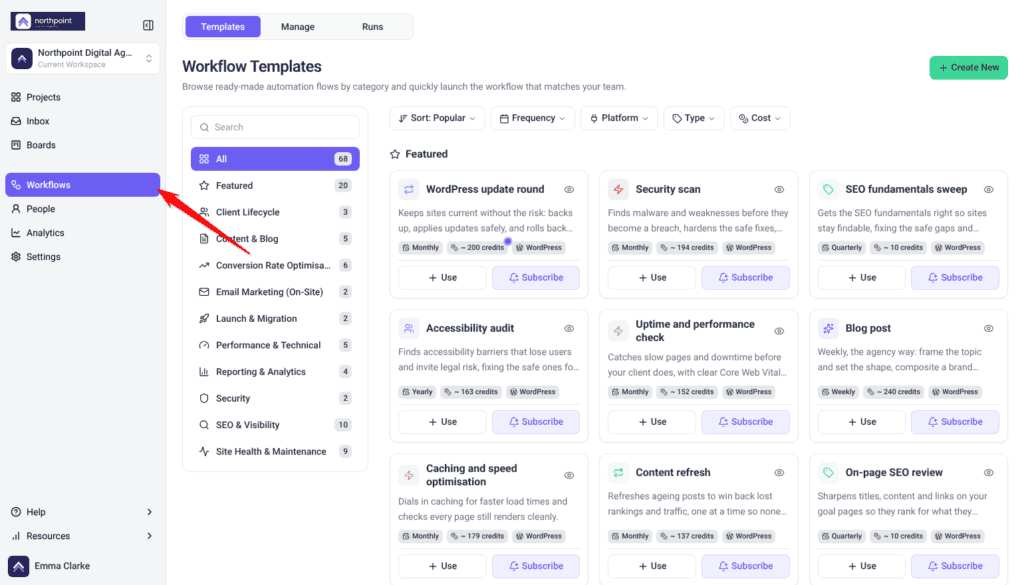Click the WordPress tag on Blog post card
This screenshot has height=585, width=1024.
click(955, 392)
